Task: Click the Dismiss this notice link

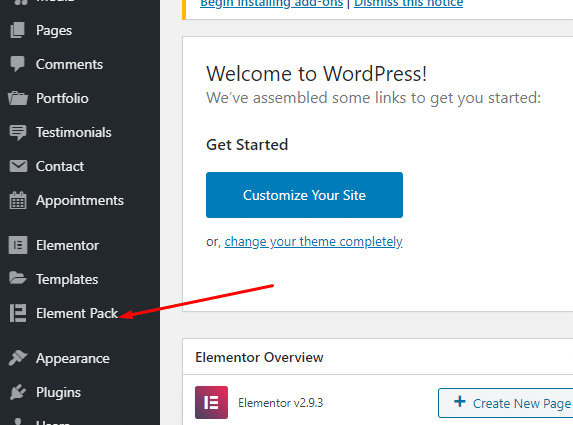Action: pos(408,4)
